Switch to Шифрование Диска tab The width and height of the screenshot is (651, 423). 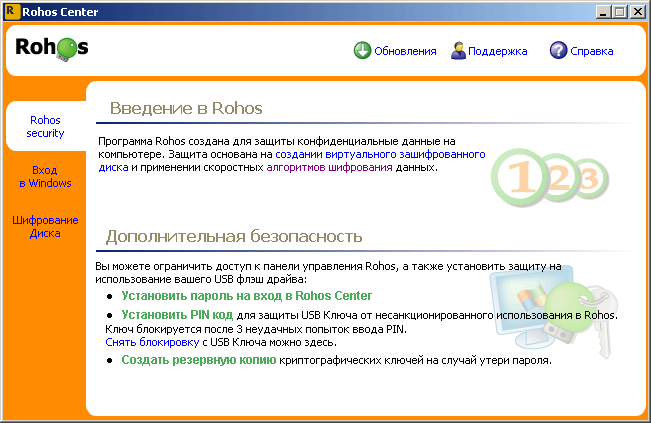pos(45,227)
